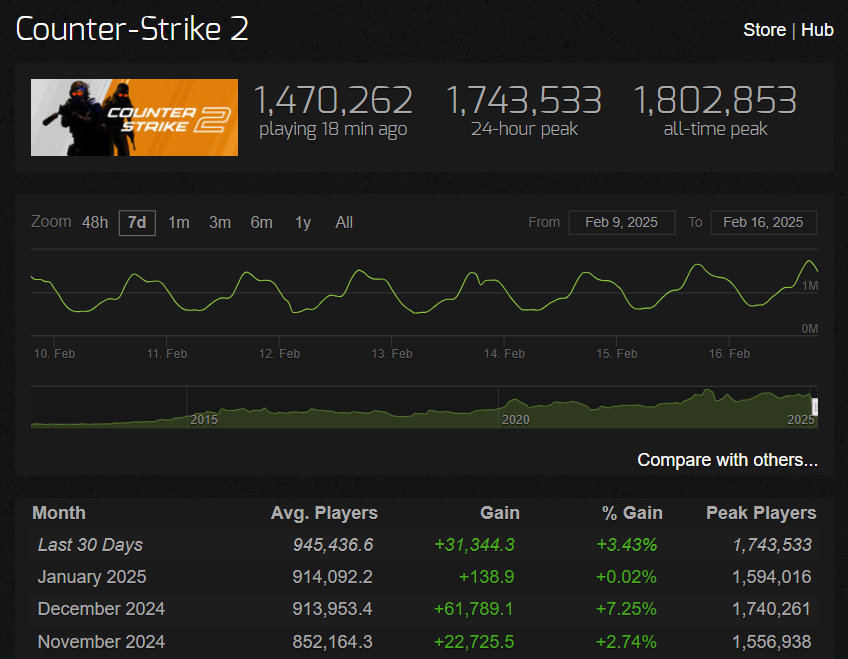Click the 2015 mark in the overview timeline

coord(204,420)
